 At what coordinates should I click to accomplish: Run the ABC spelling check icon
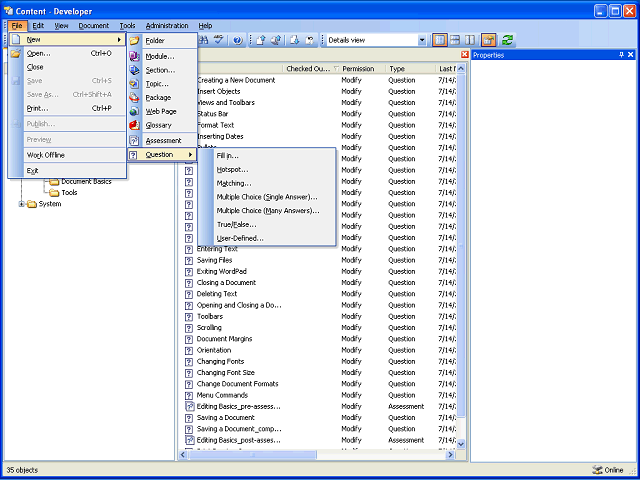coord(219,40)
